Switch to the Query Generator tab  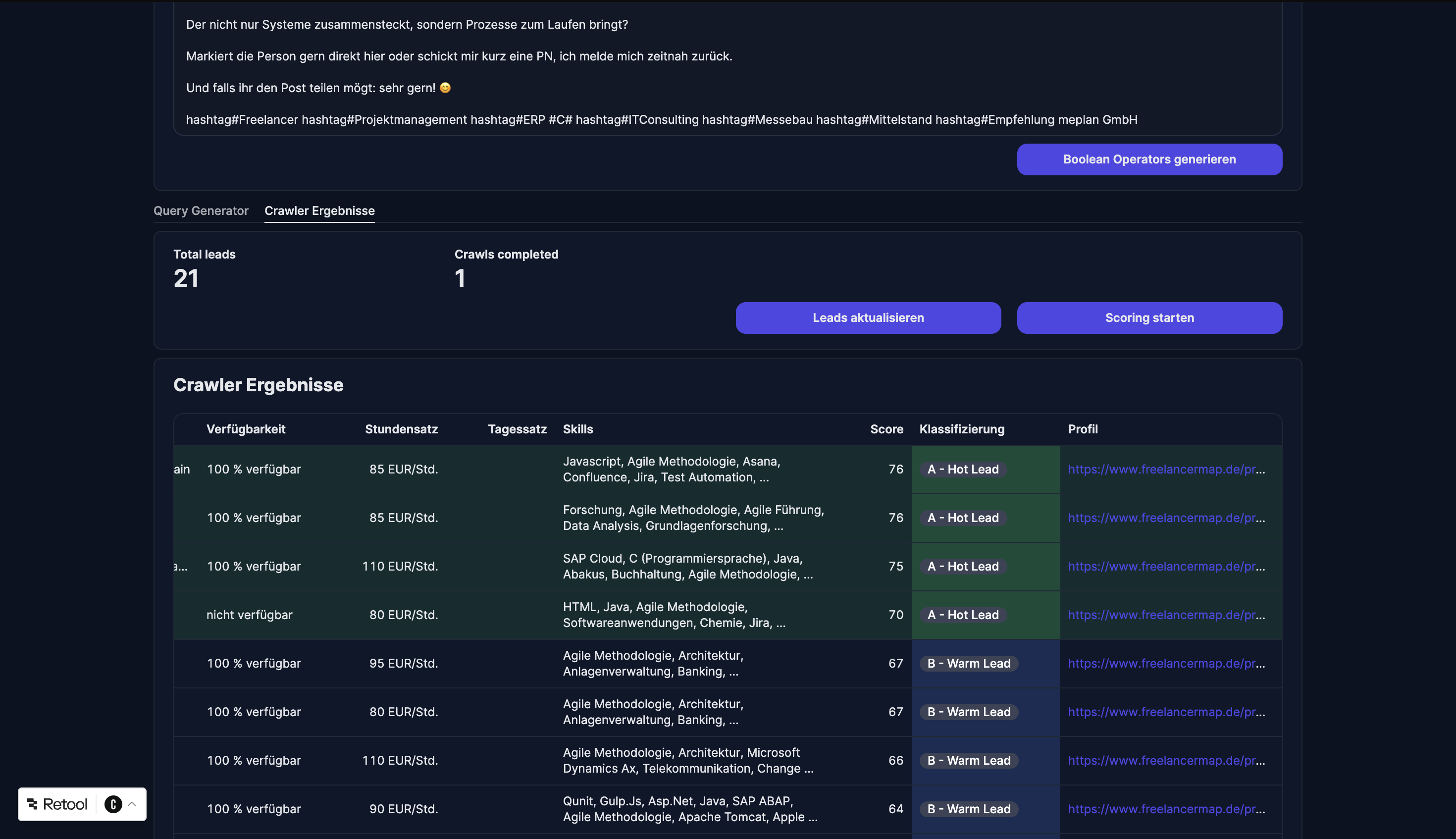pyautogui.click(x=201, y=210)
